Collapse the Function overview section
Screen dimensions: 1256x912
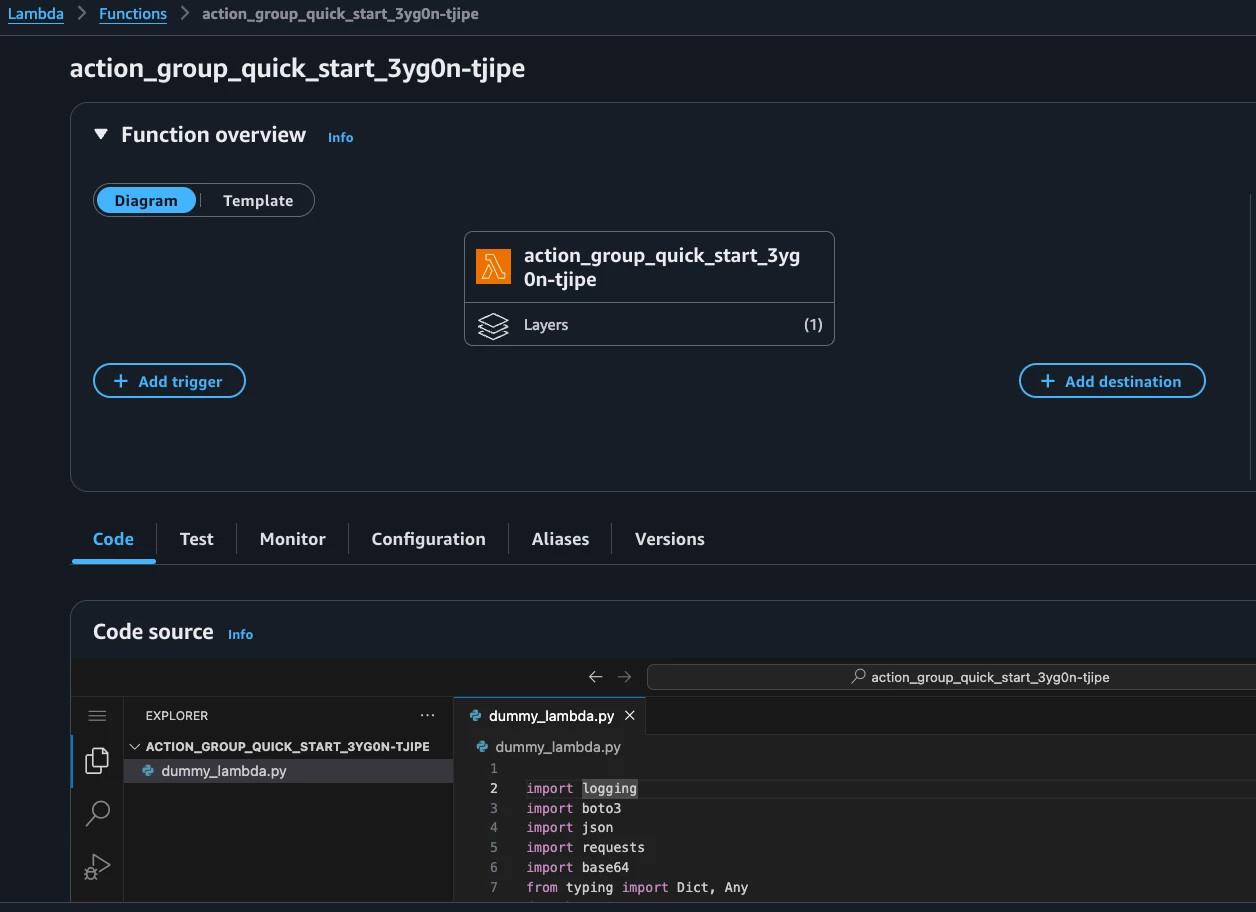(x=100, y=134)
